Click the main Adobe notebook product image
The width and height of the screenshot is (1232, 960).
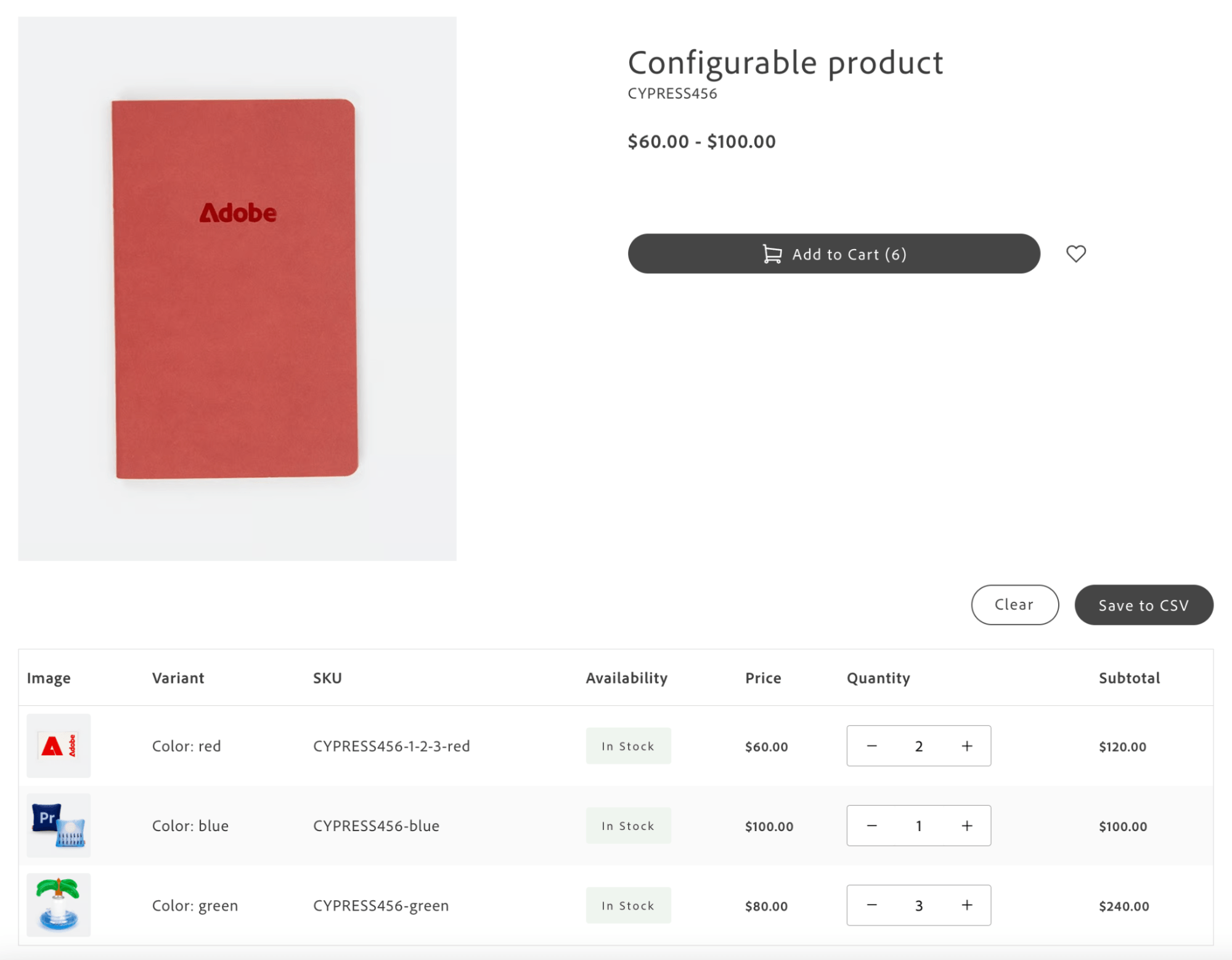[237, 288]
